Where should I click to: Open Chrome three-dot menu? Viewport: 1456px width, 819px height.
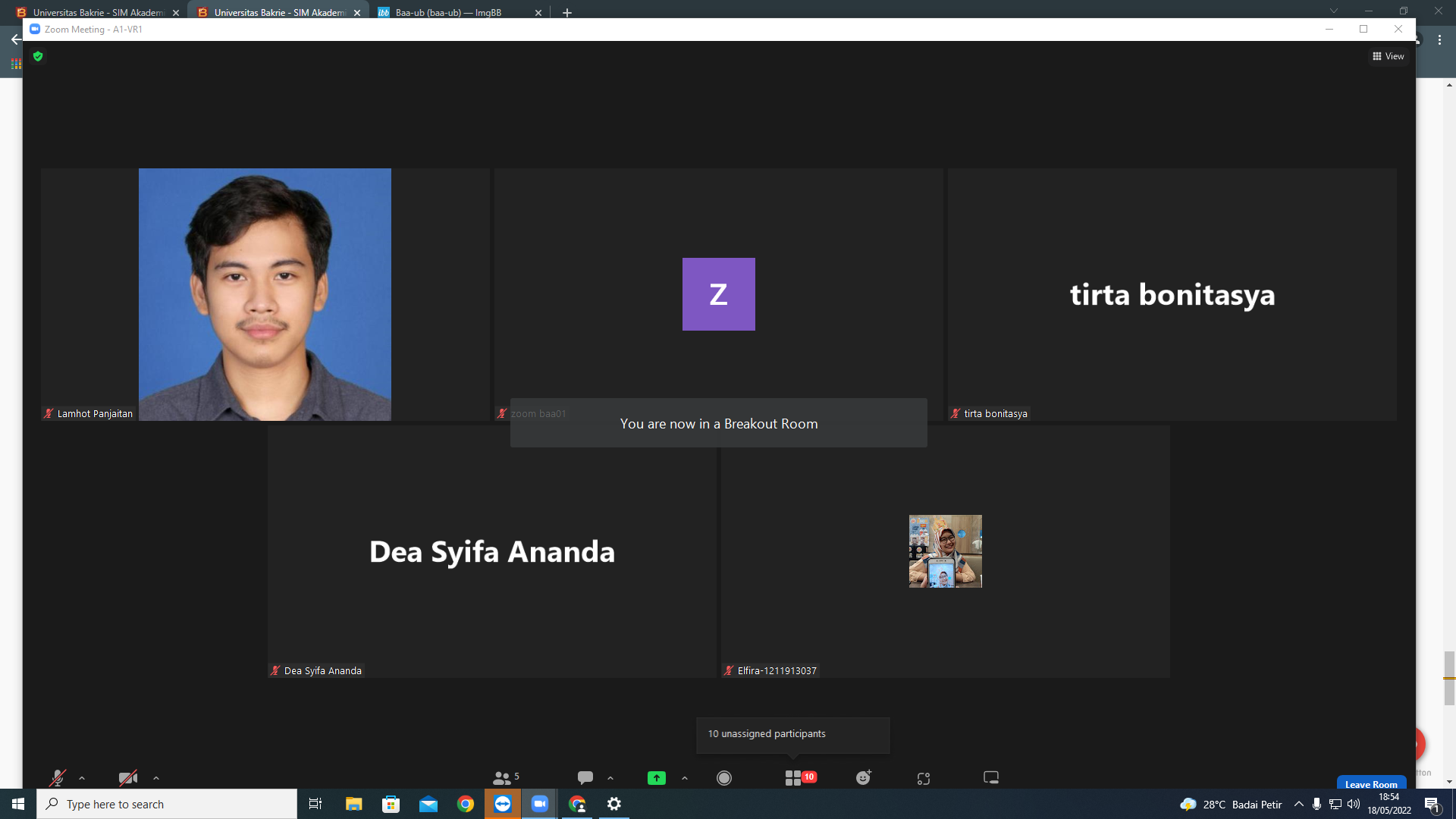tap(1439, 40)
